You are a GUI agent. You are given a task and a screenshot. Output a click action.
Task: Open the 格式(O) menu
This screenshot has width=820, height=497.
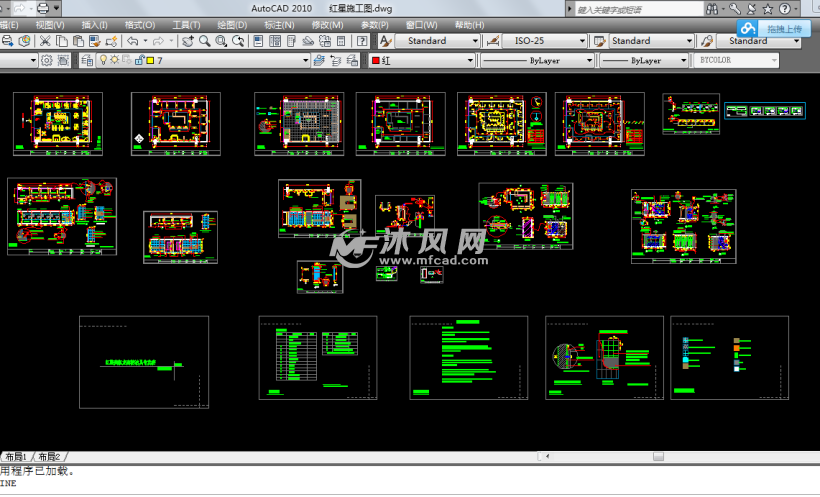[140, 25]
